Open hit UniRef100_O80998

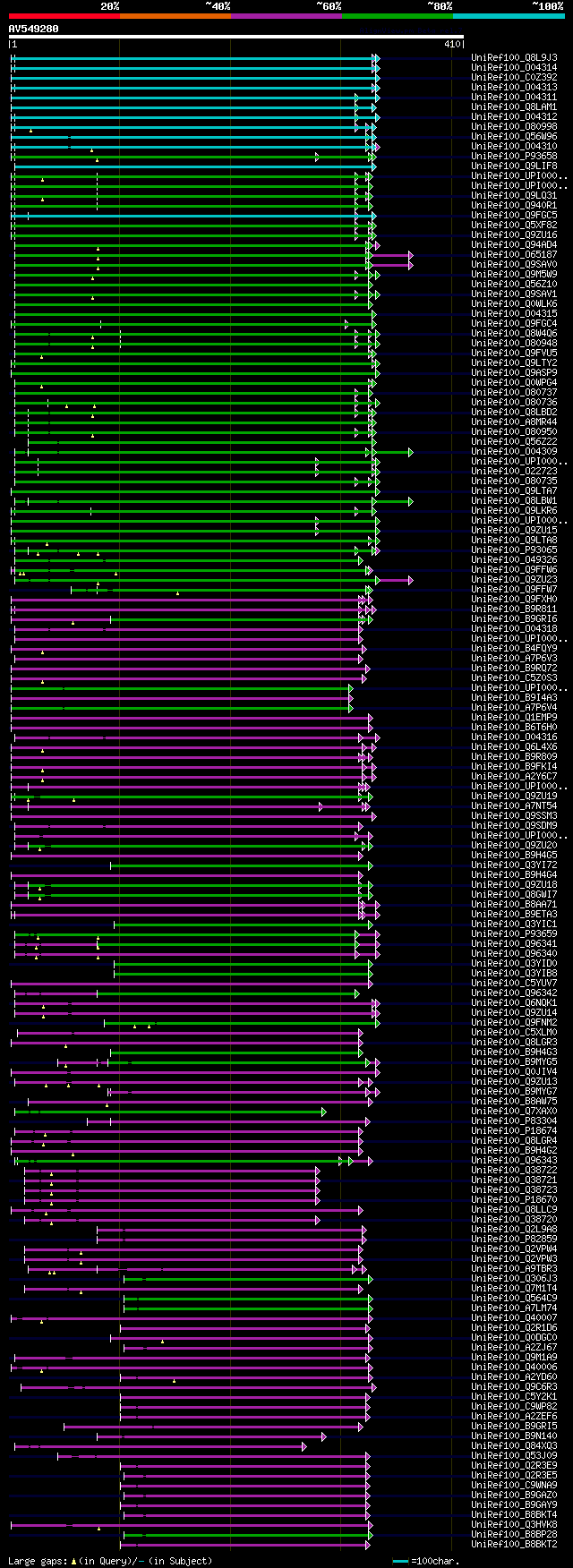tap(514, 126)
